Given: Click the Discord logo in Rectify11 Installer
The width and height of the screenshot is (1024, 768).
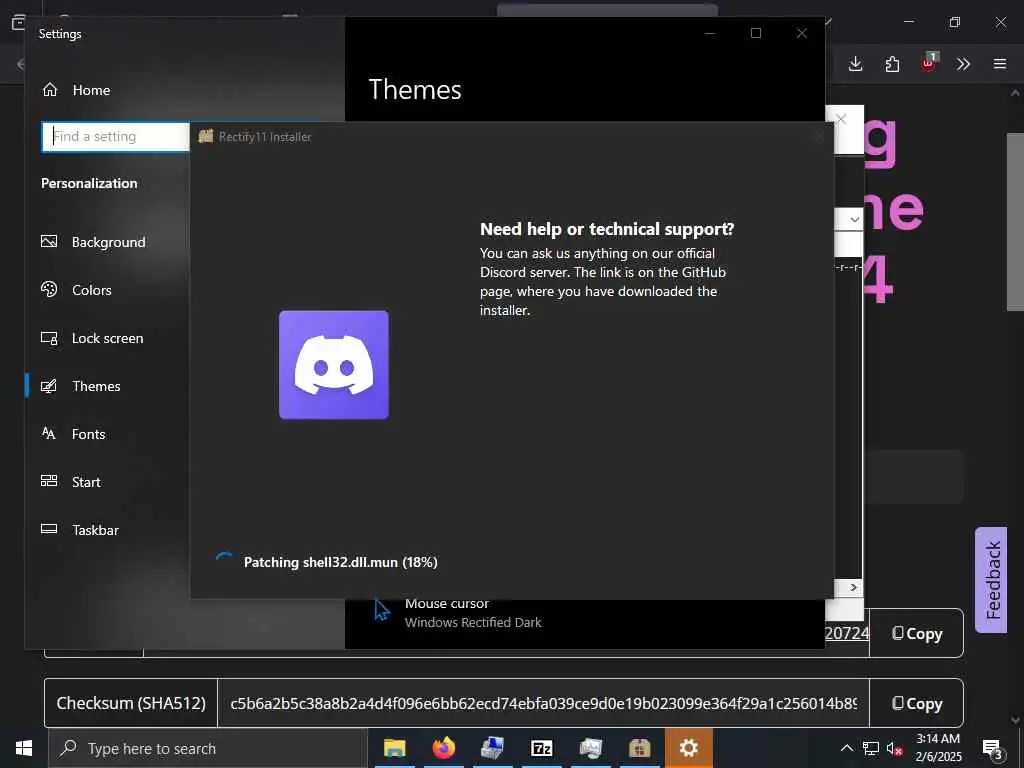Looking at the screenshot, I should 334,365.
